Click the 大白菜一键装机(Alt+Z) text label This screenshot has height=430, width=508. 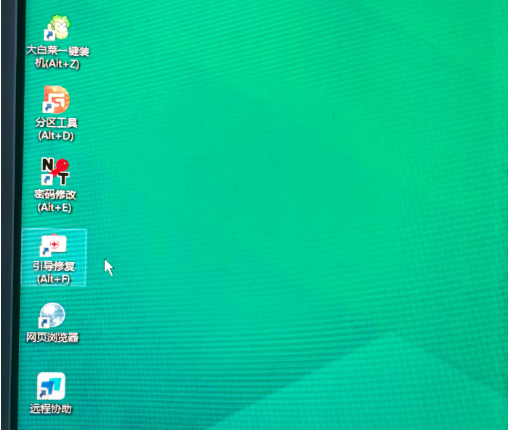point(58,57)
